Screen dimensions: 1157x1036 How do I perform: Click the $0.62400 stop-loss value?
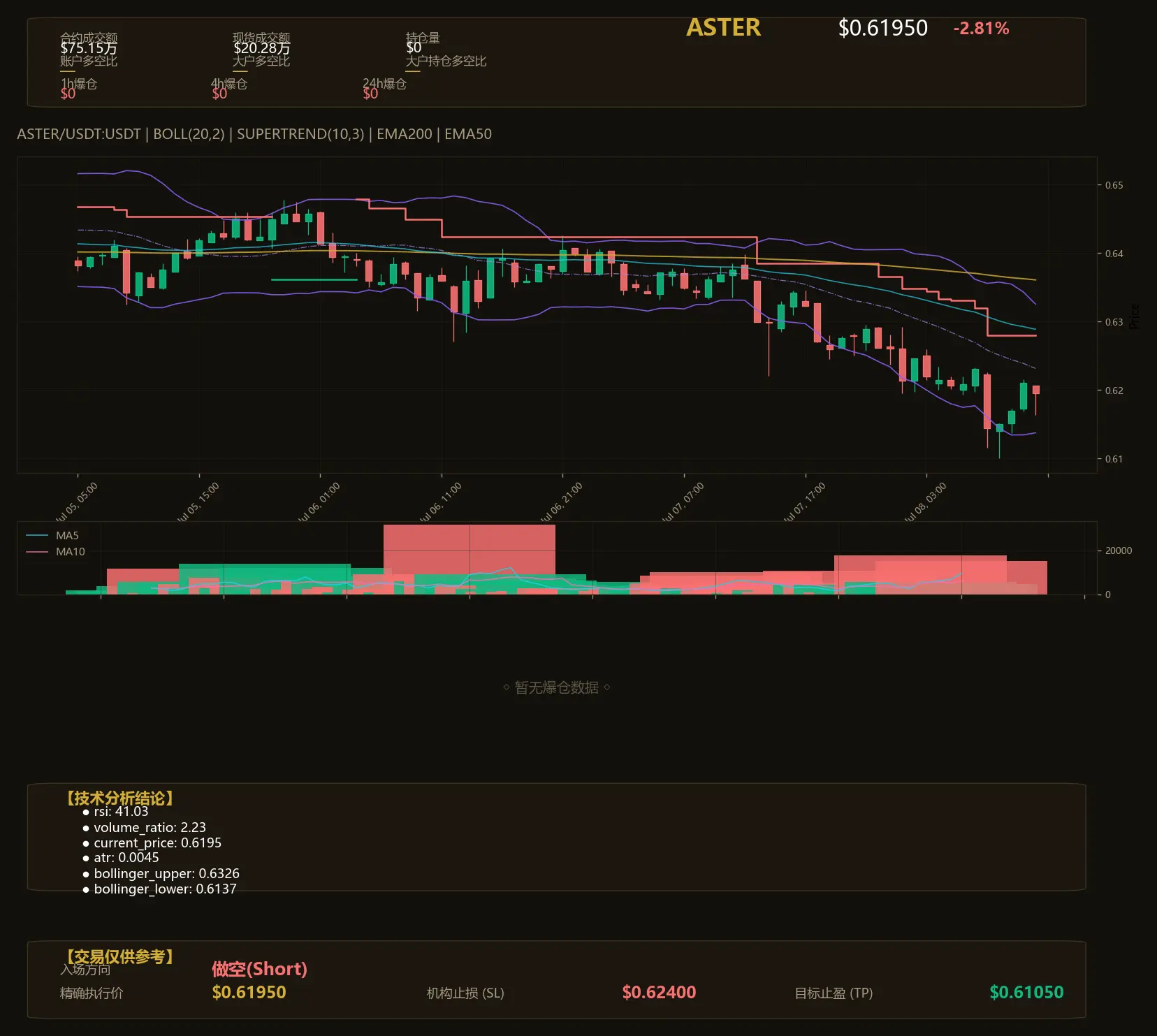click(x=659, y=992)
